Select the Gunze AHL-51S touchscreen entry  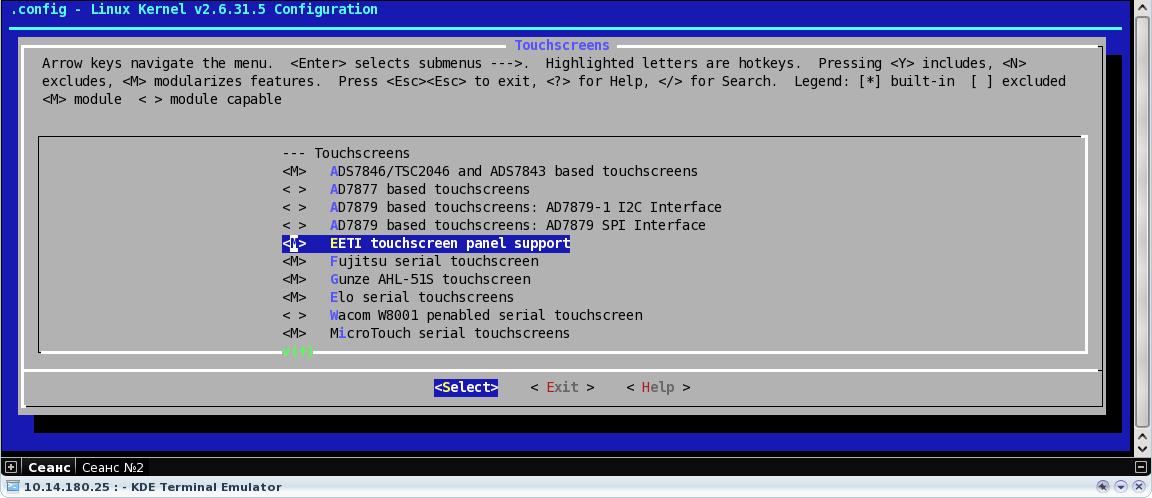(x=430, y=279)
